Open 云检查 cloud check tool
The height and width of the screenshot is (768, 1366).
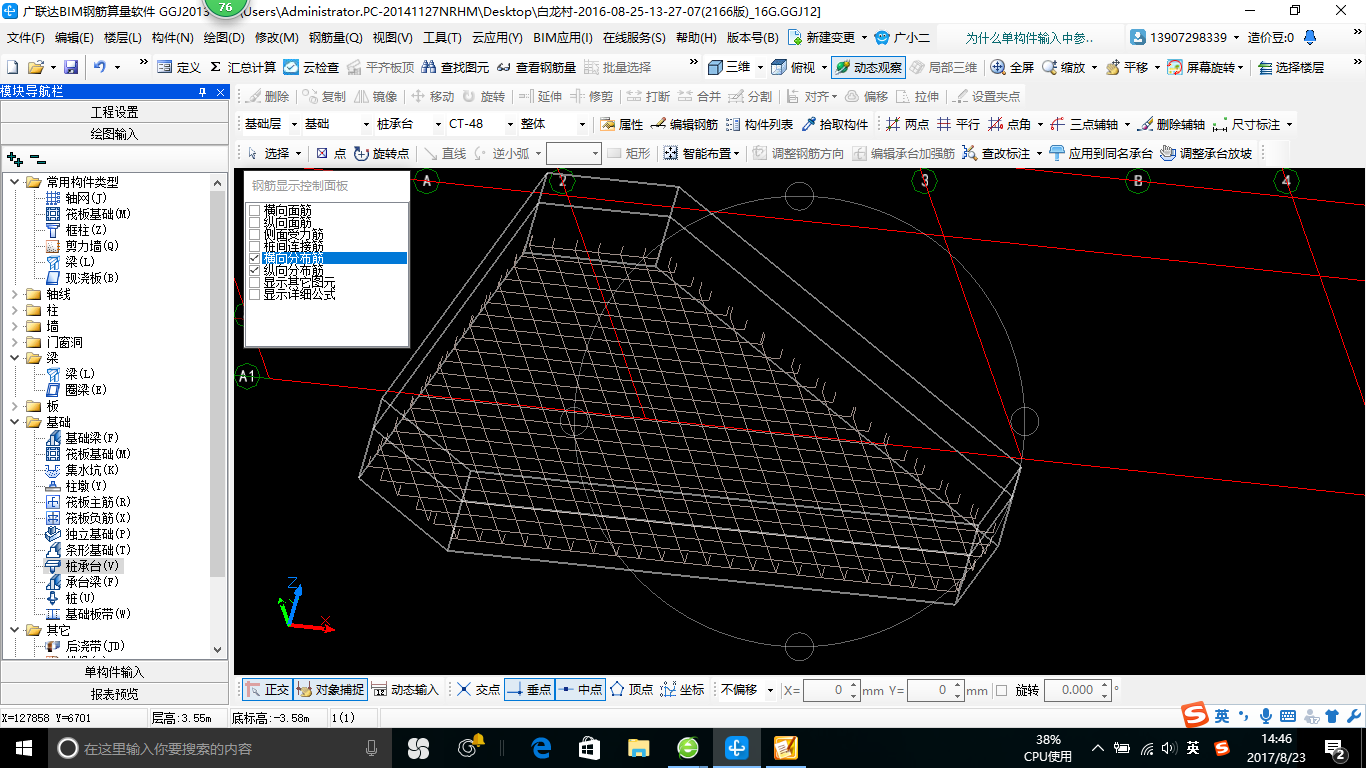[x=311, y=67]
